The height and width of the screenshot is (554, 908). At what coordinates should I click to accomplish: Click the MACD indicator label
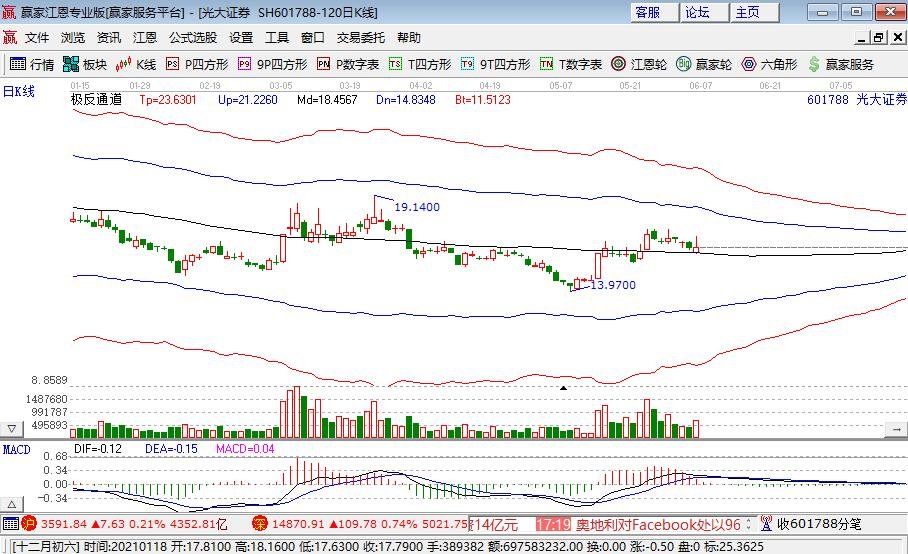[x=16, y=450]
